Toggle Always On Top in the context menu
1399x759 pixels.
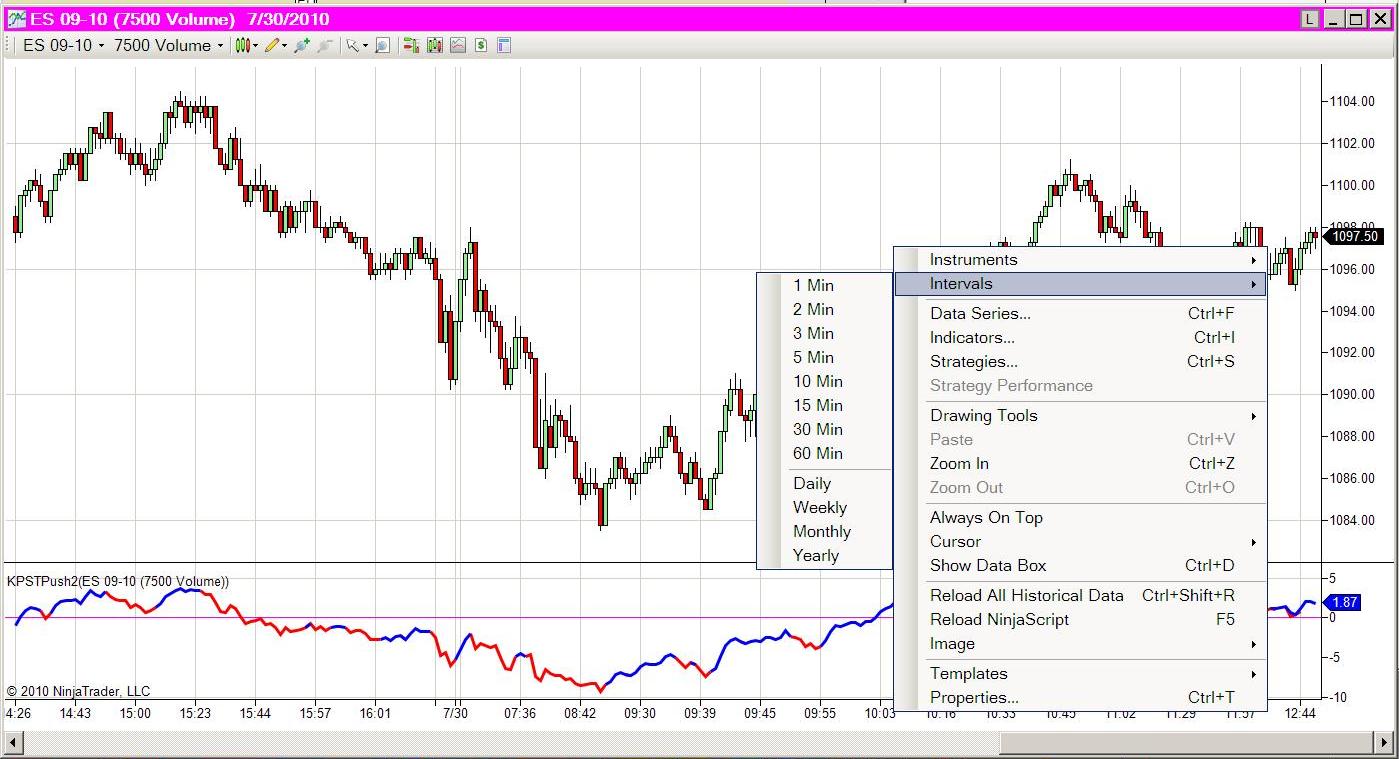(x=1080, y=517)
